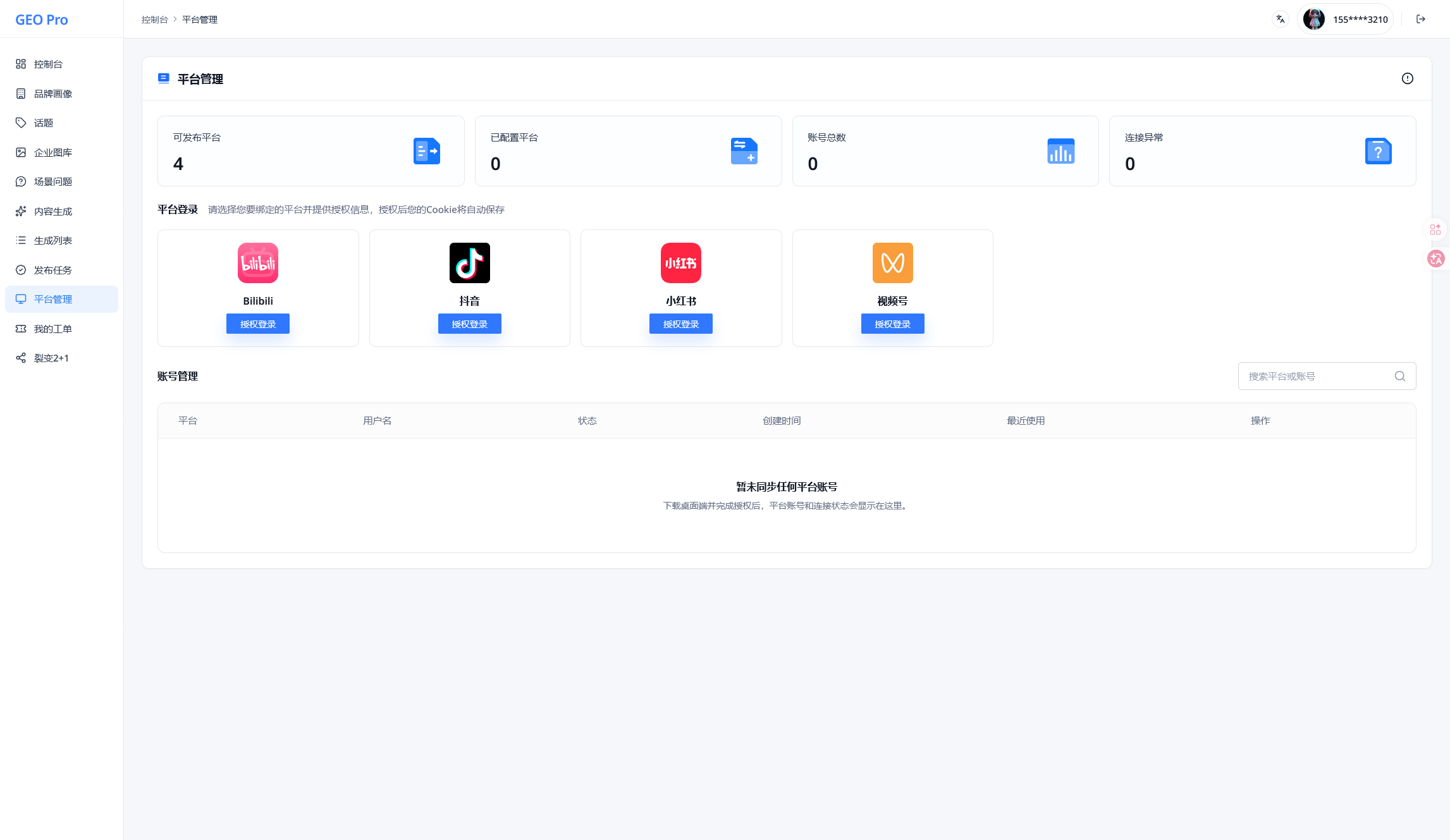Screen dimensions: 1450x840
Task: Click 控制台 breadcrumb link
Action: (154, 20)
